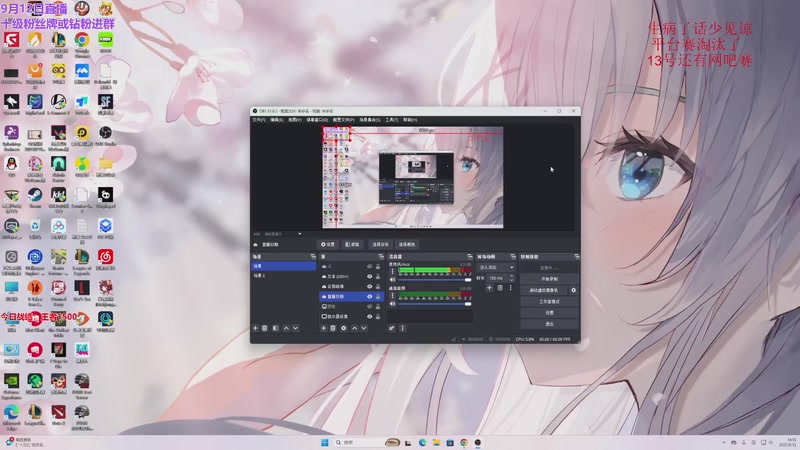
Task: Click the OBS preview canvas
Action: 413,178
